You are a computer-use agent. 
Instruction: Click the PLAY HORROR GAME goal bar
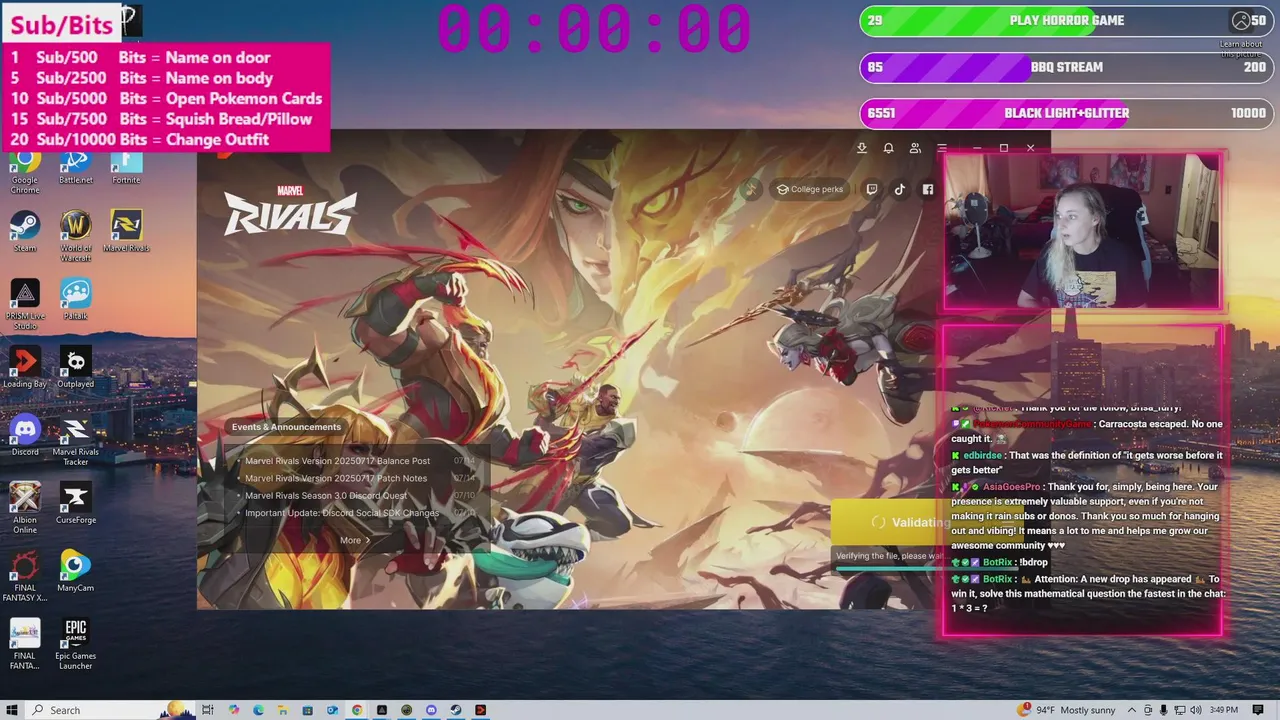(1067, 21)
